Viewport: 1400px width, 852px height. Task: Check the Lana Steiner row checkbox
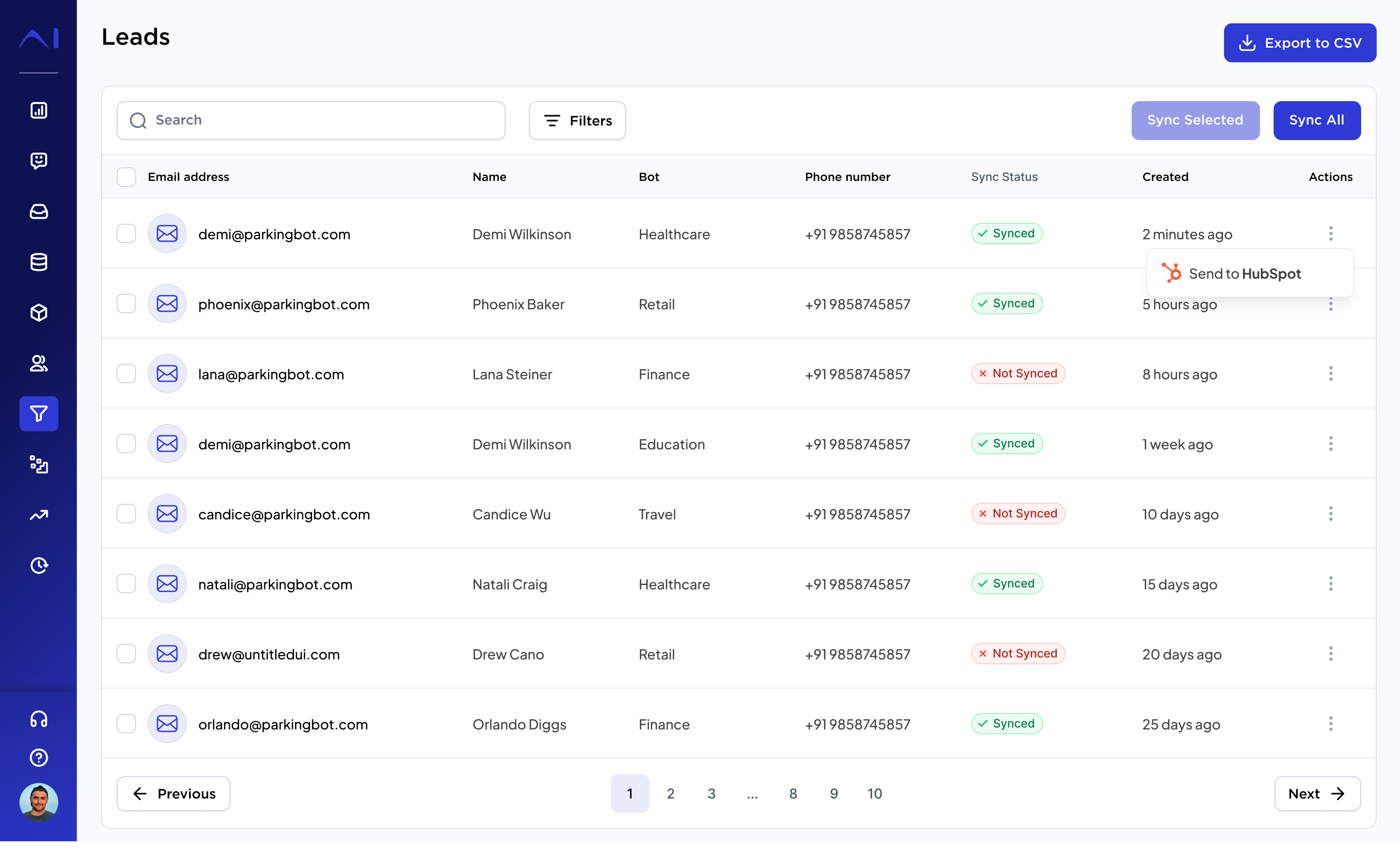(x=126, y=373)
